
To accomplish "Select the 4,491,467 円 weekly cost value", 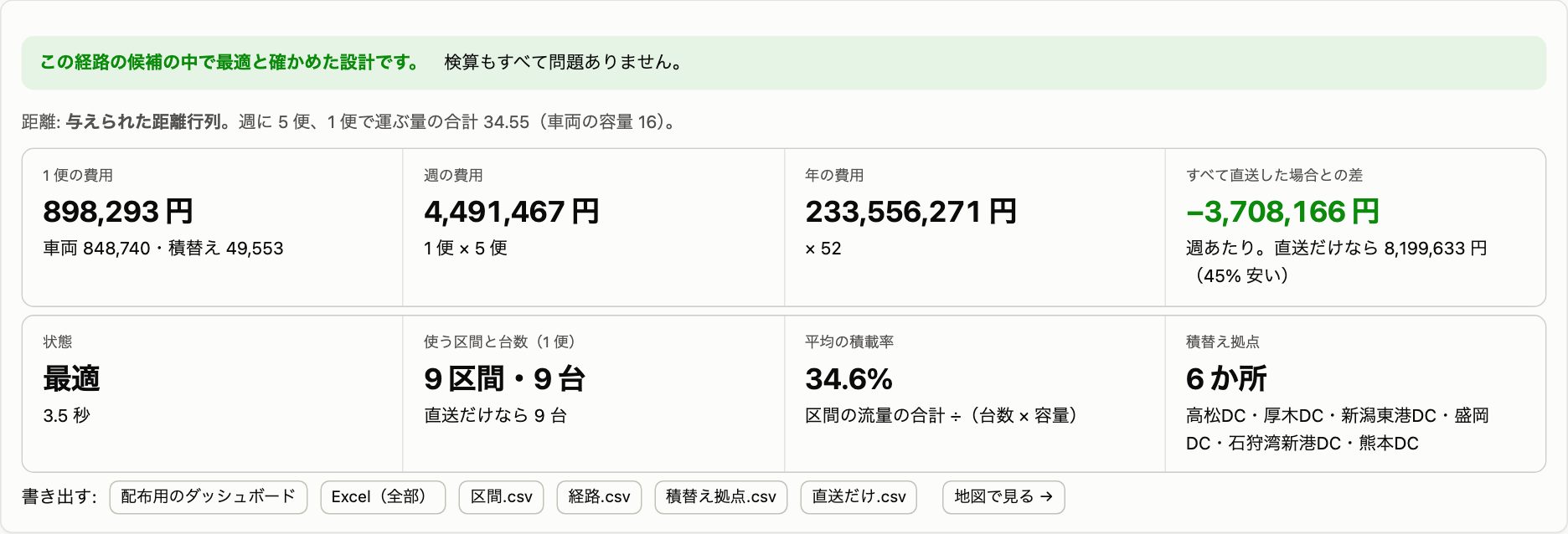I will 511,212.
